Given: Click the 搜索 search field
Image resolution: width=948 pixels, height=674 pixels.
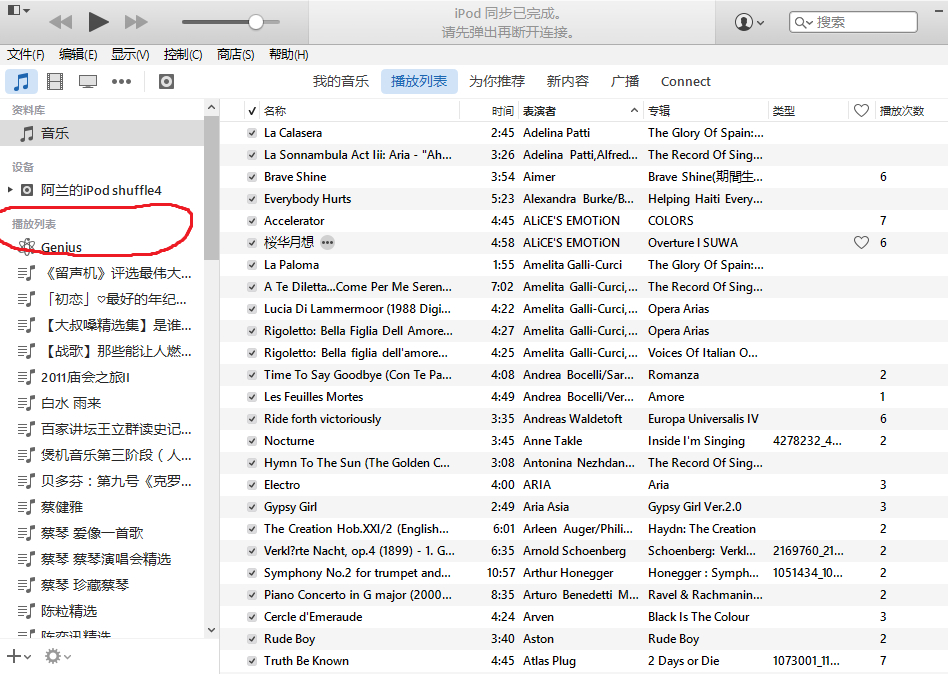Looking at the screenshot, I should point(853,22).
